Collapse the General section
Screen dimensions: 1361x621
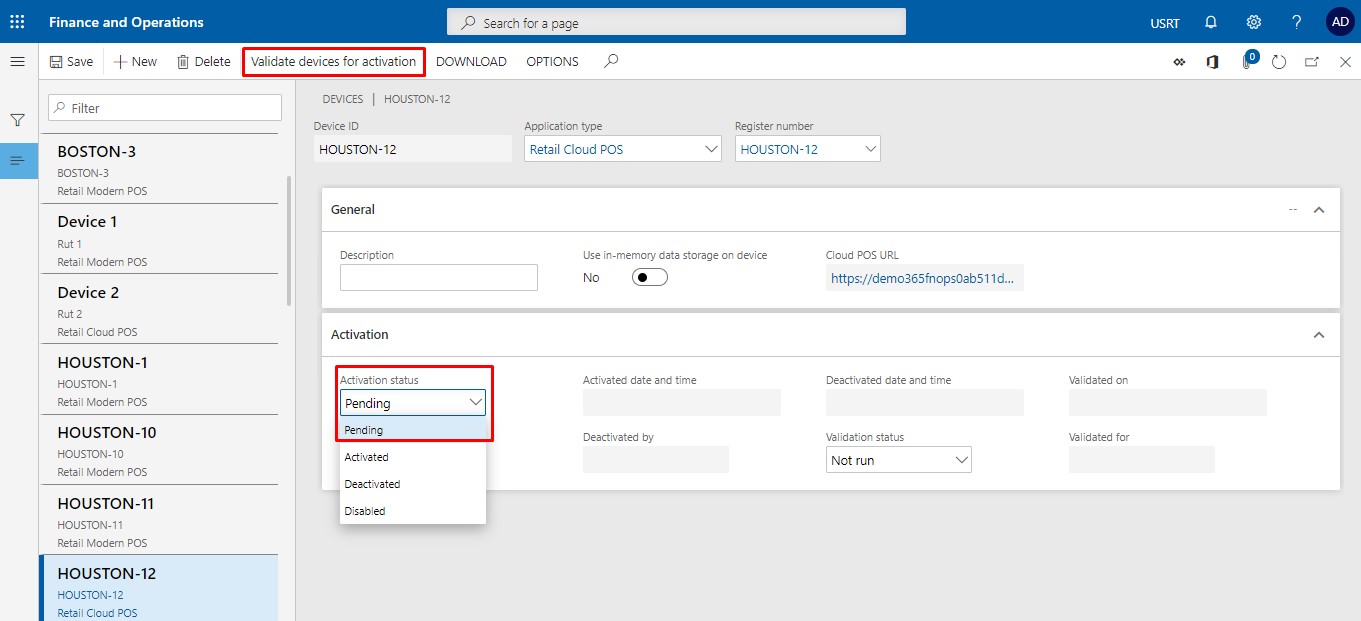point(1318,210)
